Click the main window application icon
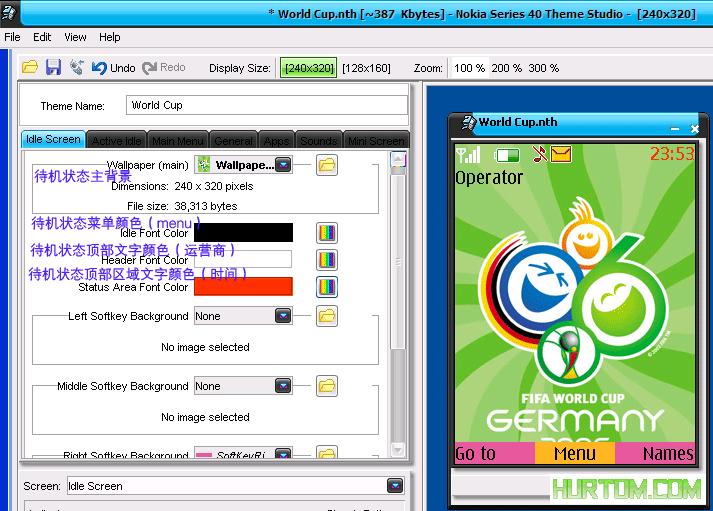 [9, 12]
